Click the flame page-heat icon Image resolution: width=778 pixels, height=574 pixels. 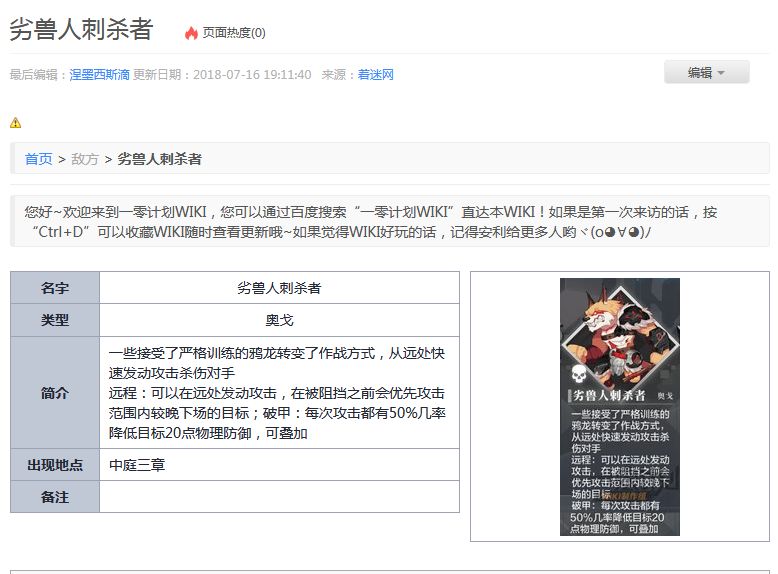coord(191,33)
